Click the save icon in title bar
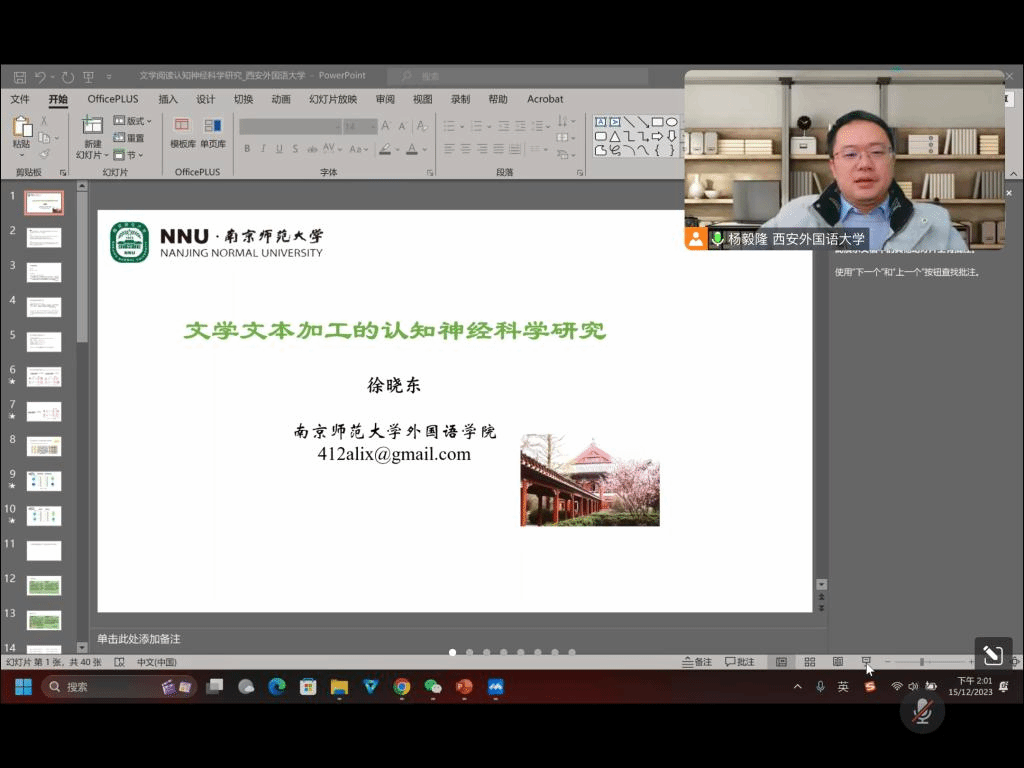The height and width of the screenshot is (768, 1024). coord(18,76)
